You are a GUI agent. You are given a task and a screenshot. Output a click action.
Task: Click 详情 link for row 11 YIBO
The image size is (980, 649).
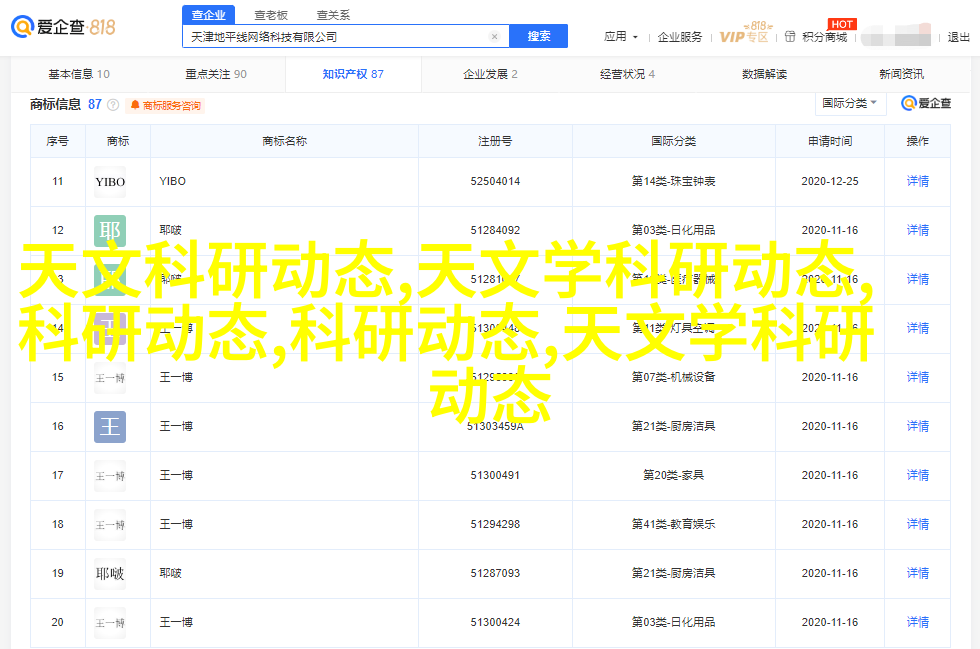pyautogui.click(x=917, y=182)
